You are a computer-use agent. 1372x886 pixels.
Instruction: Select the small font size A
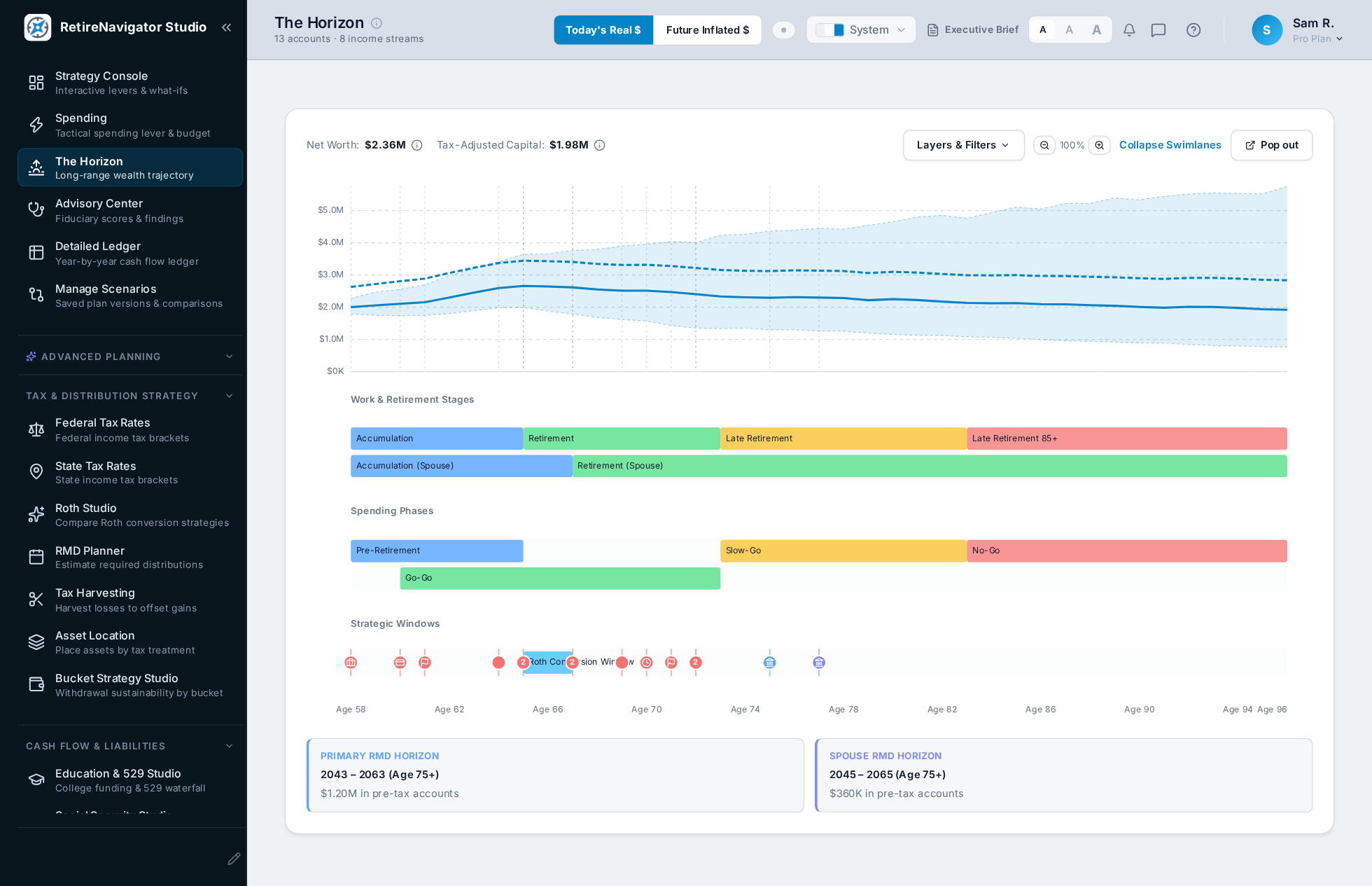(1043, 30)
